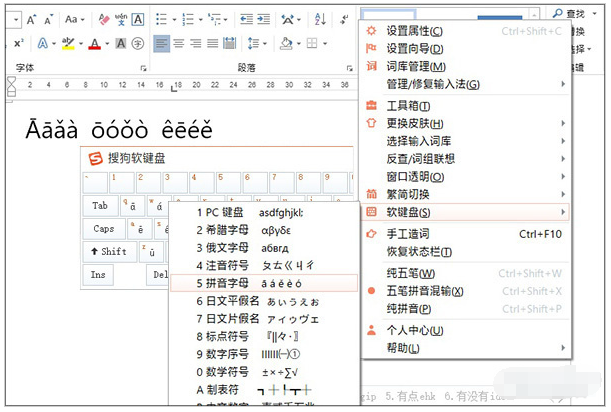Click the pinyin guide (wén) icon

pos(121,19)
